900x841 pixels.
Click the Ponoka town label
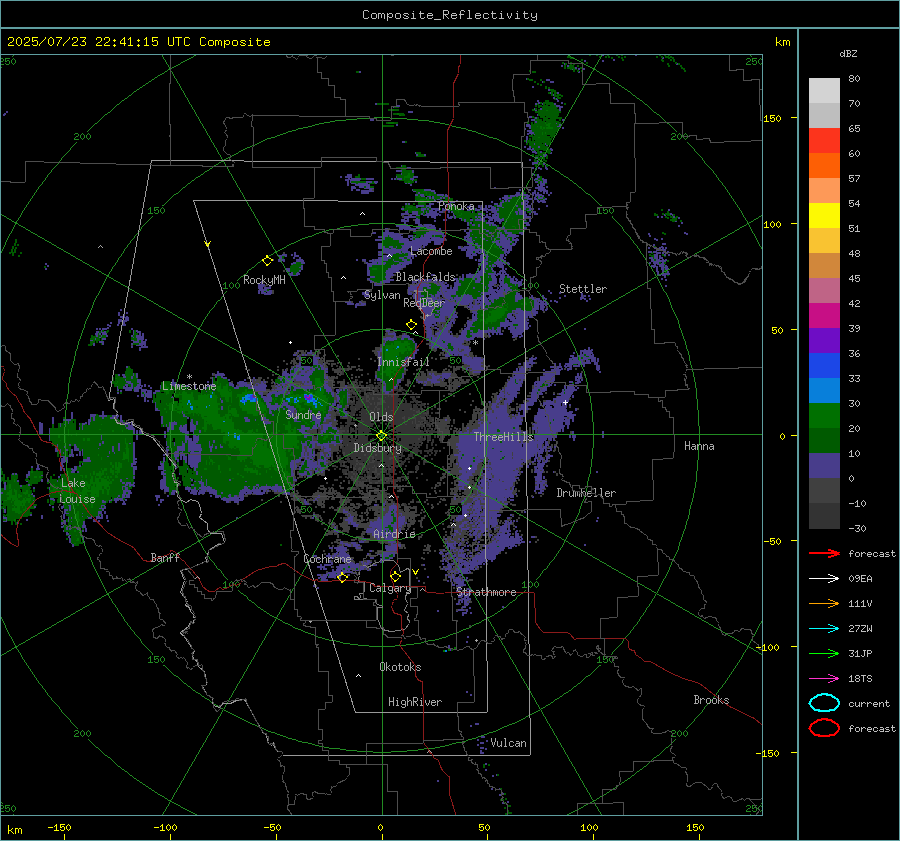(456, 206)
